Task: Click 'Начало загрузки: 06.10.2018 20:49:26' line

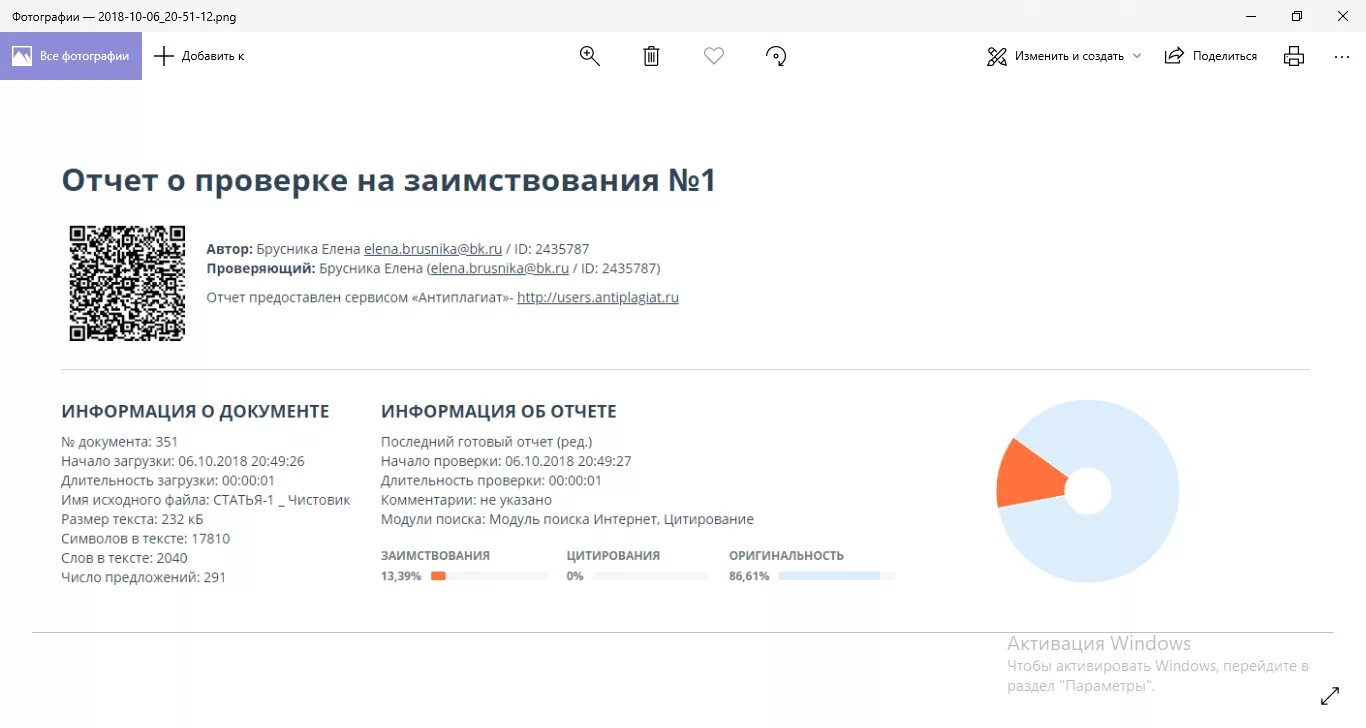Action: coord(183,461)
